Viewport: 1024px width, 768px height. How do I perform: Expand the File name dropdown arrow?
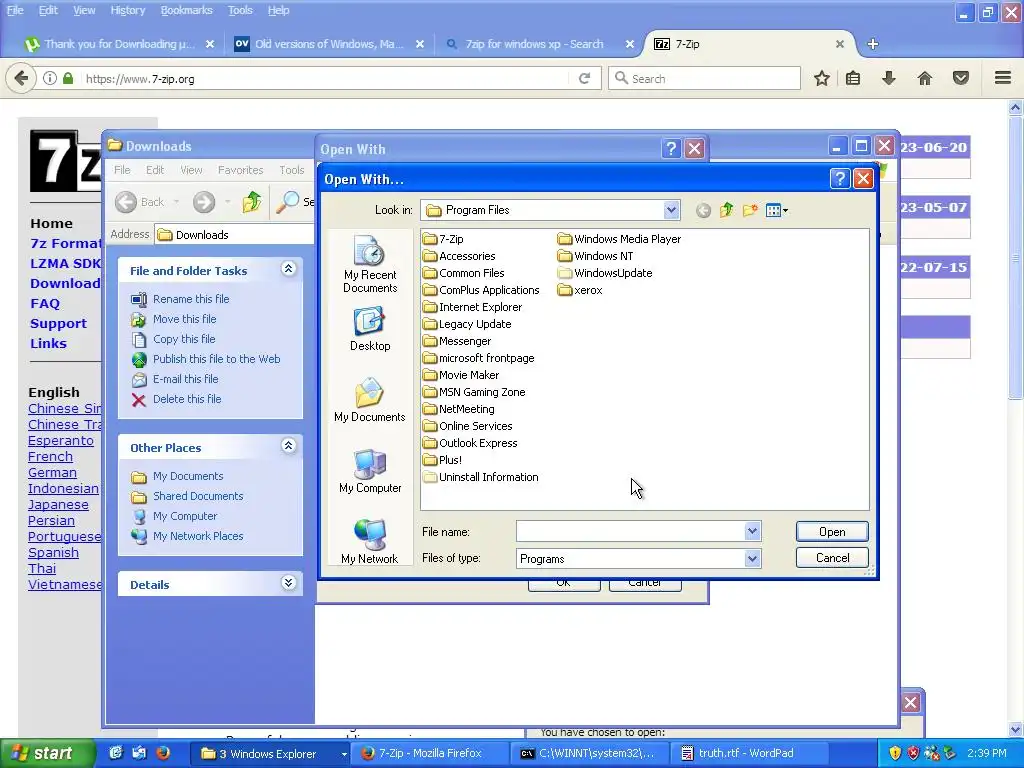[x=752, y=532]
